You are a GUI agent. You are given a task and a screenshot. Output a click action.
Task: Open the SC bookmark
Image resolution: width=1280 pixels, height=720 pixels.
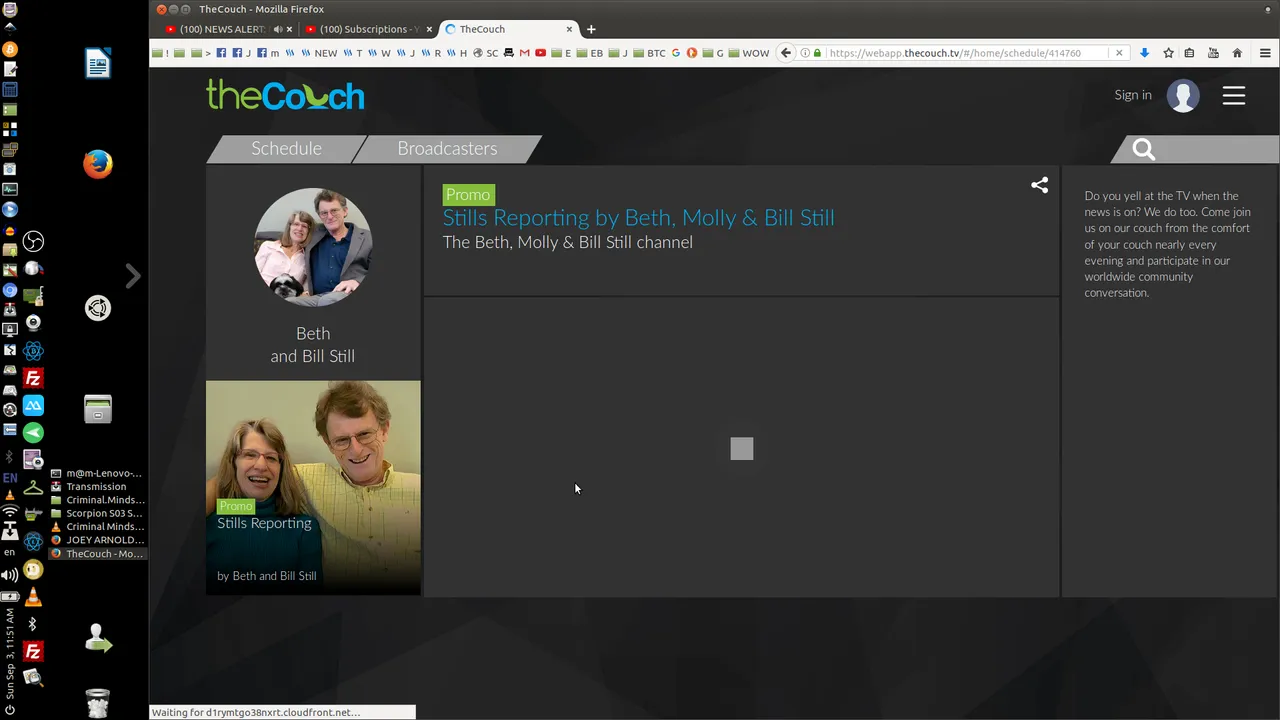486,53
